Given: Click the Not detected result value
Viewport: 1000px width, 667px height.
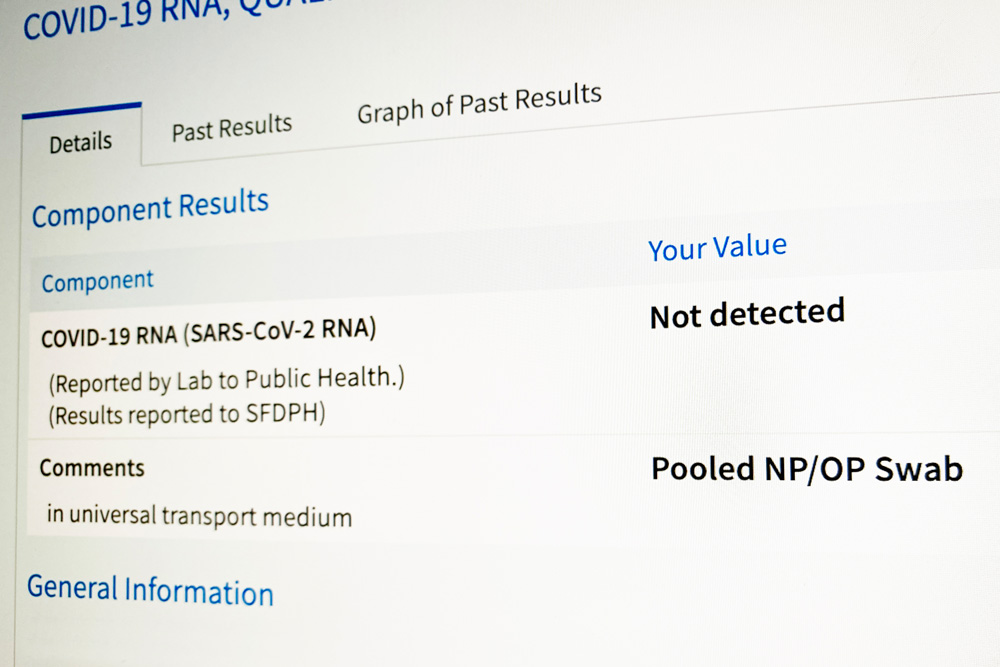Looking at the screenshot, I should coord(747,313).
